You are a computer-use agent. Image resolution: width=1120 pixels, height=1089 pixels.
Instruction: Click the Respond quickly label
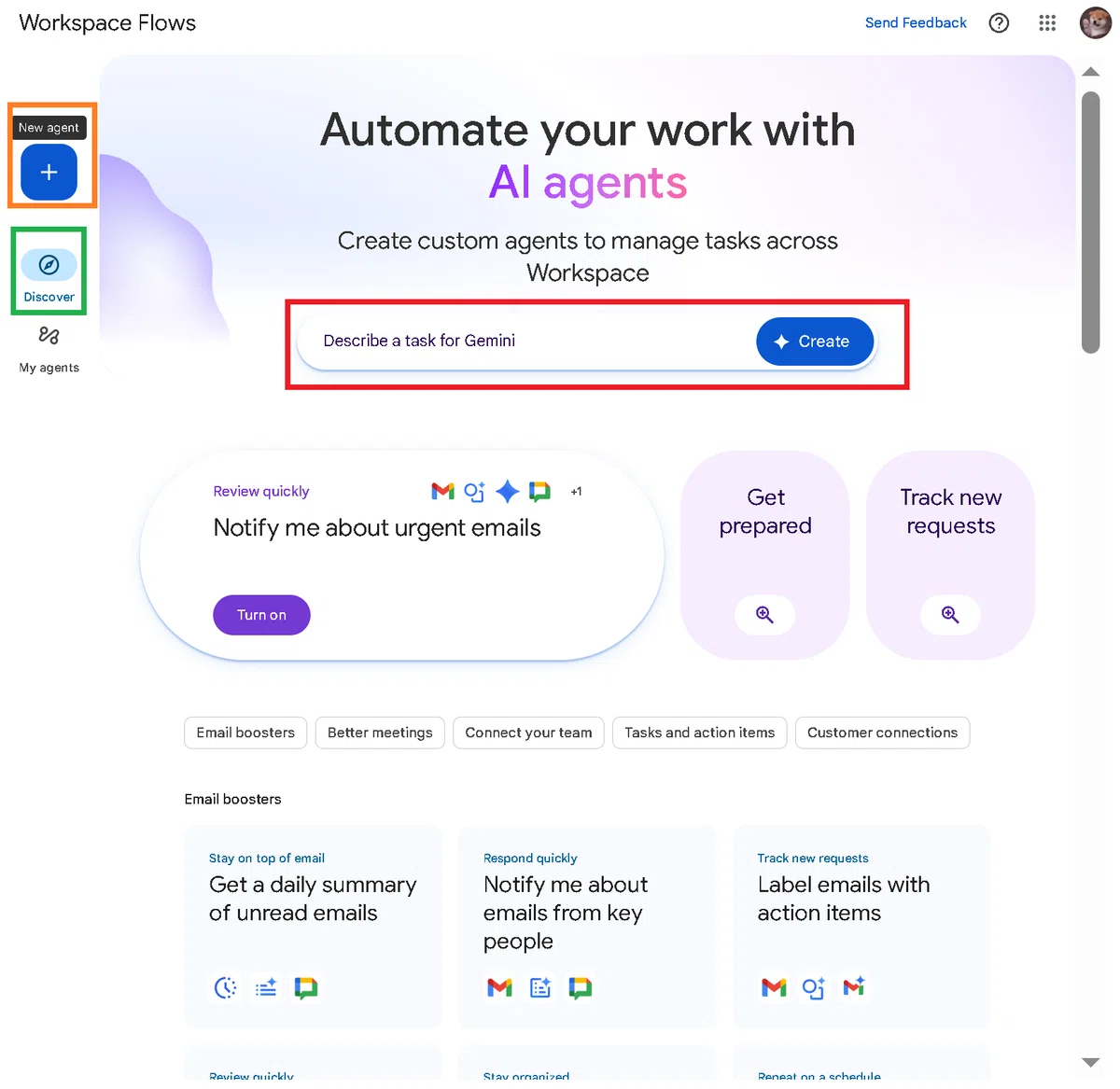[530, 859]
